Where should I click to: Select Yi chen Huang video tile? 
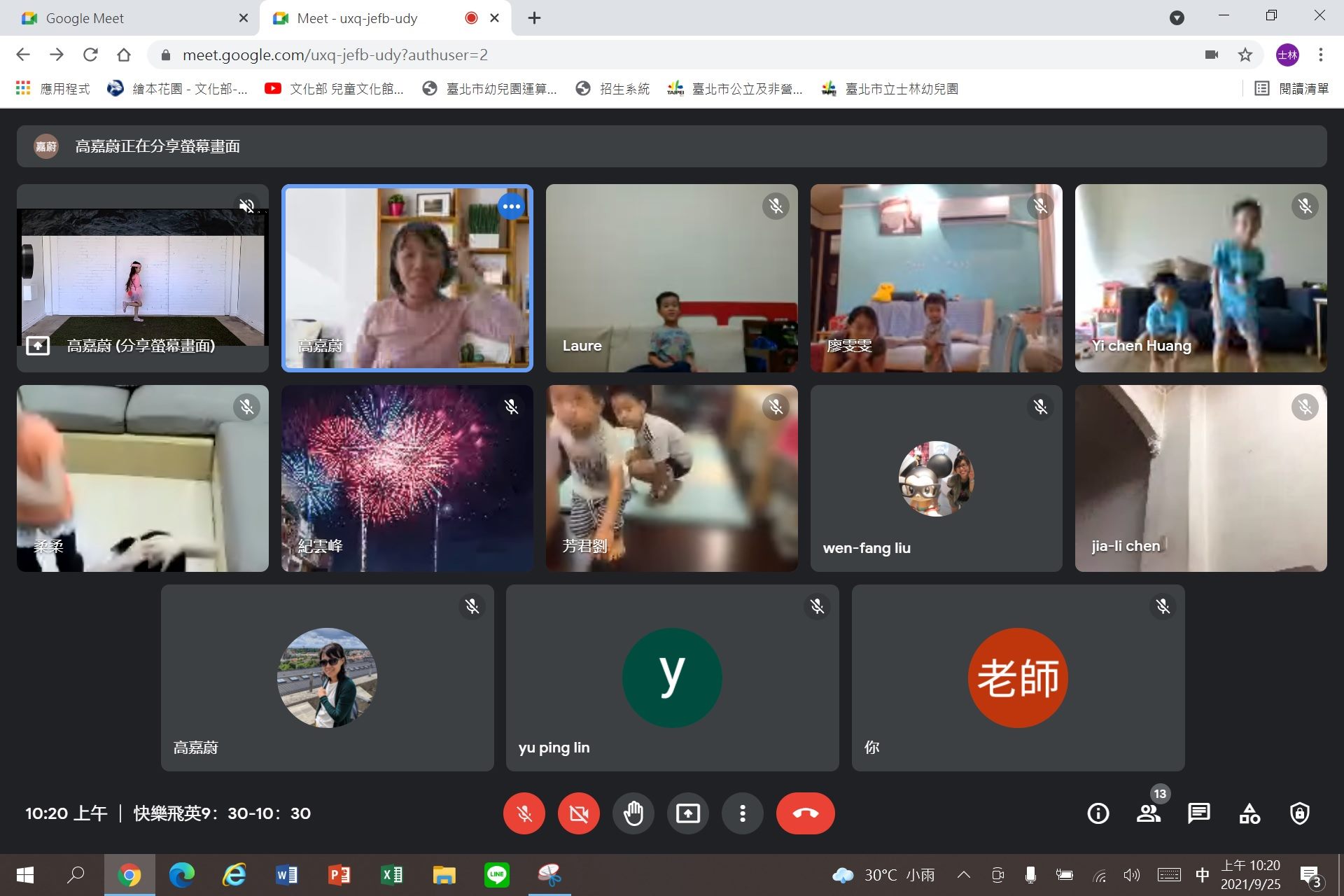(1200, 278)
